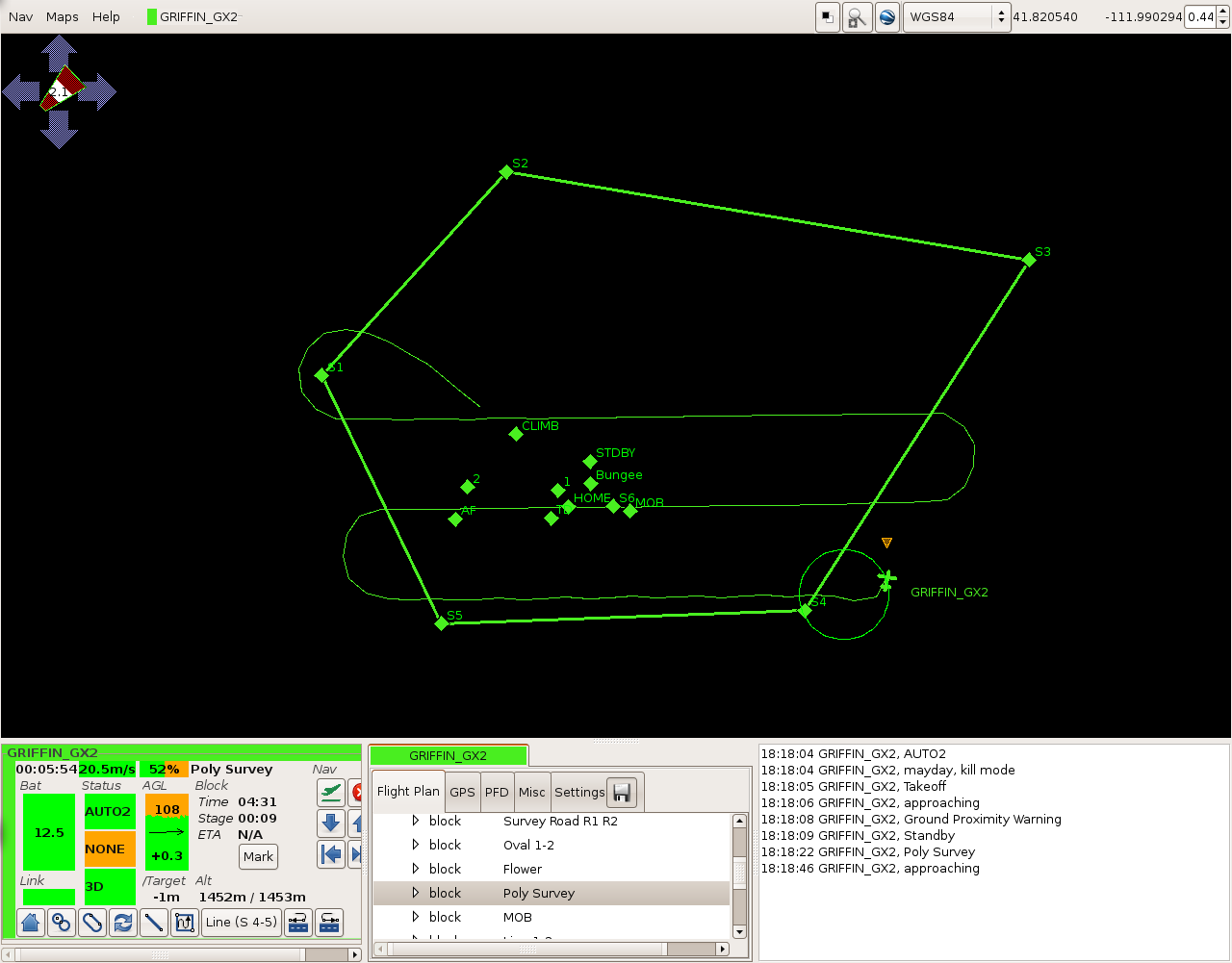Click the AUTO2 status mode box
Viewport: 1232px width, 963px height.
(110, 811)
